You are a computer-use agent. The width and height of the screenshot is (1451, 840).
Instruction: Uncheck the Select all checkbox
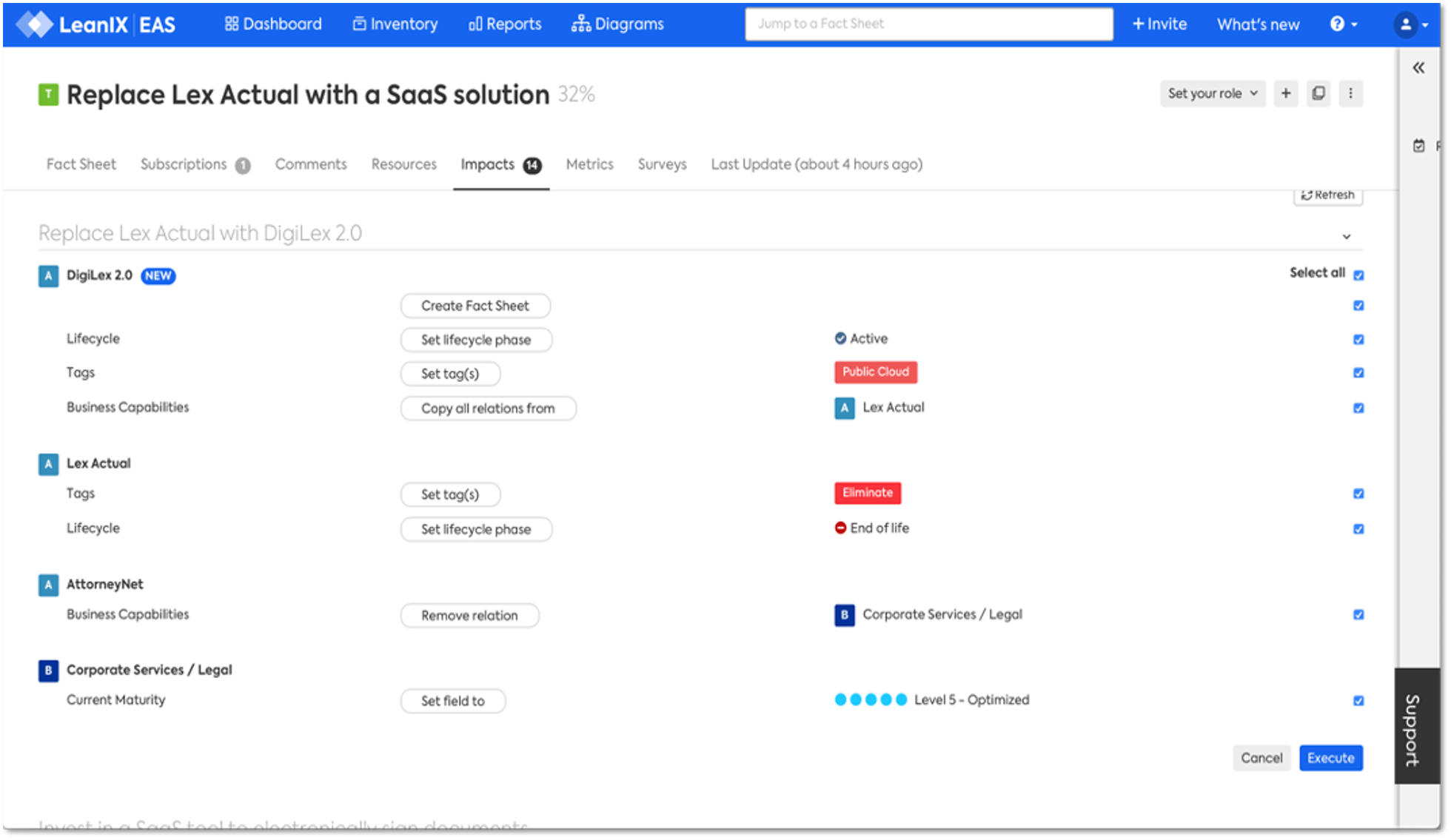(x=1358, y=275)
